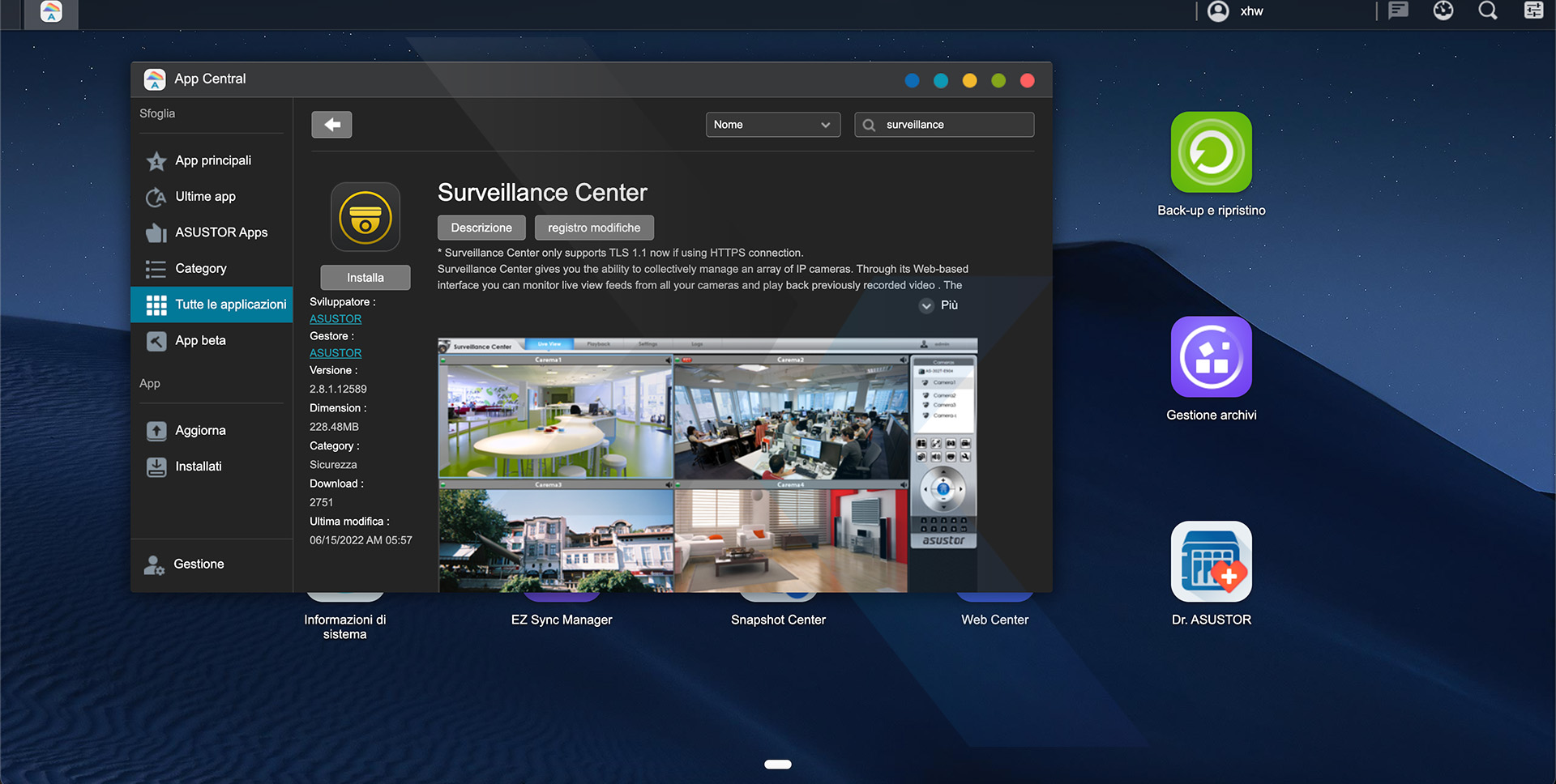This screenshot has width=1556, height=784.
Task: Follow the ASUSTOR developer link
Action: [x=336, y=319]
